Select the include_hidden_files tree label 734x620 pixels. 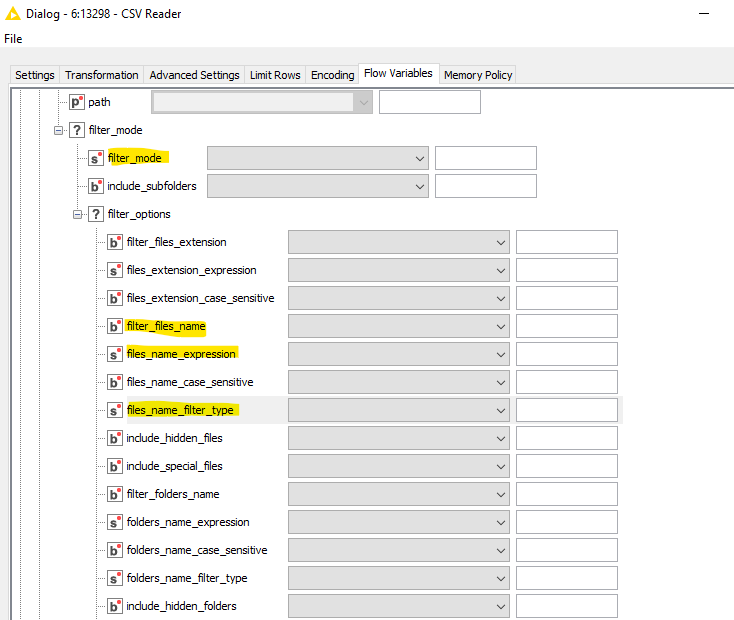pyautogui.click(x=175, y=438)
